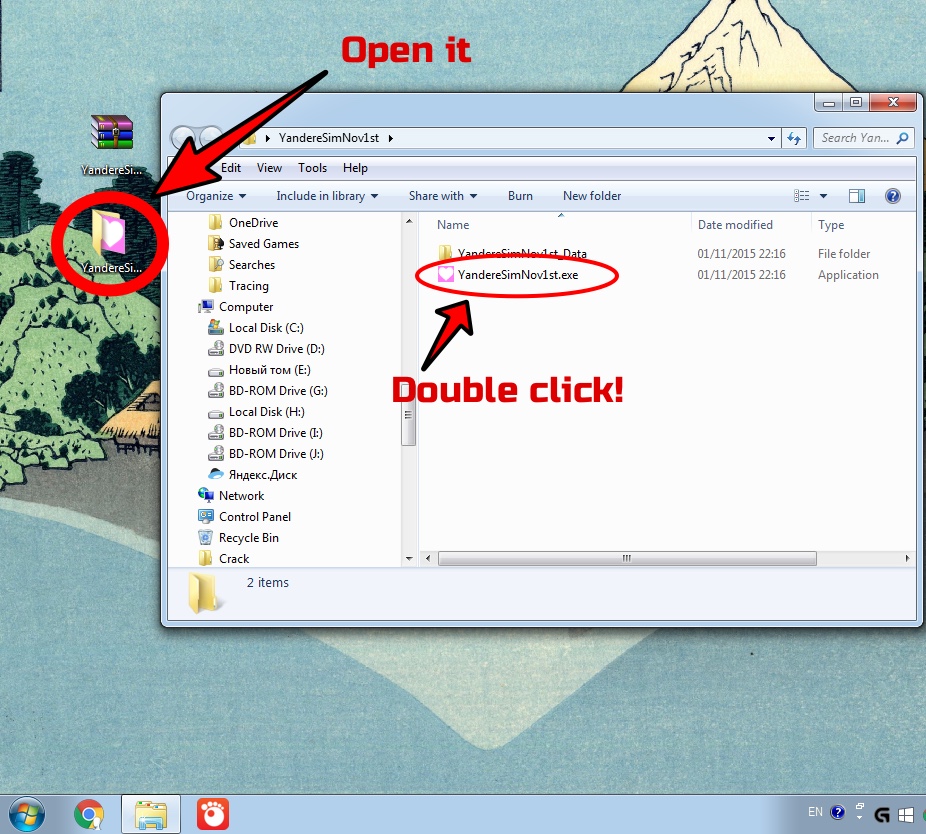
Task: Click the file list scroll right arrow
Action: (908, 558)
